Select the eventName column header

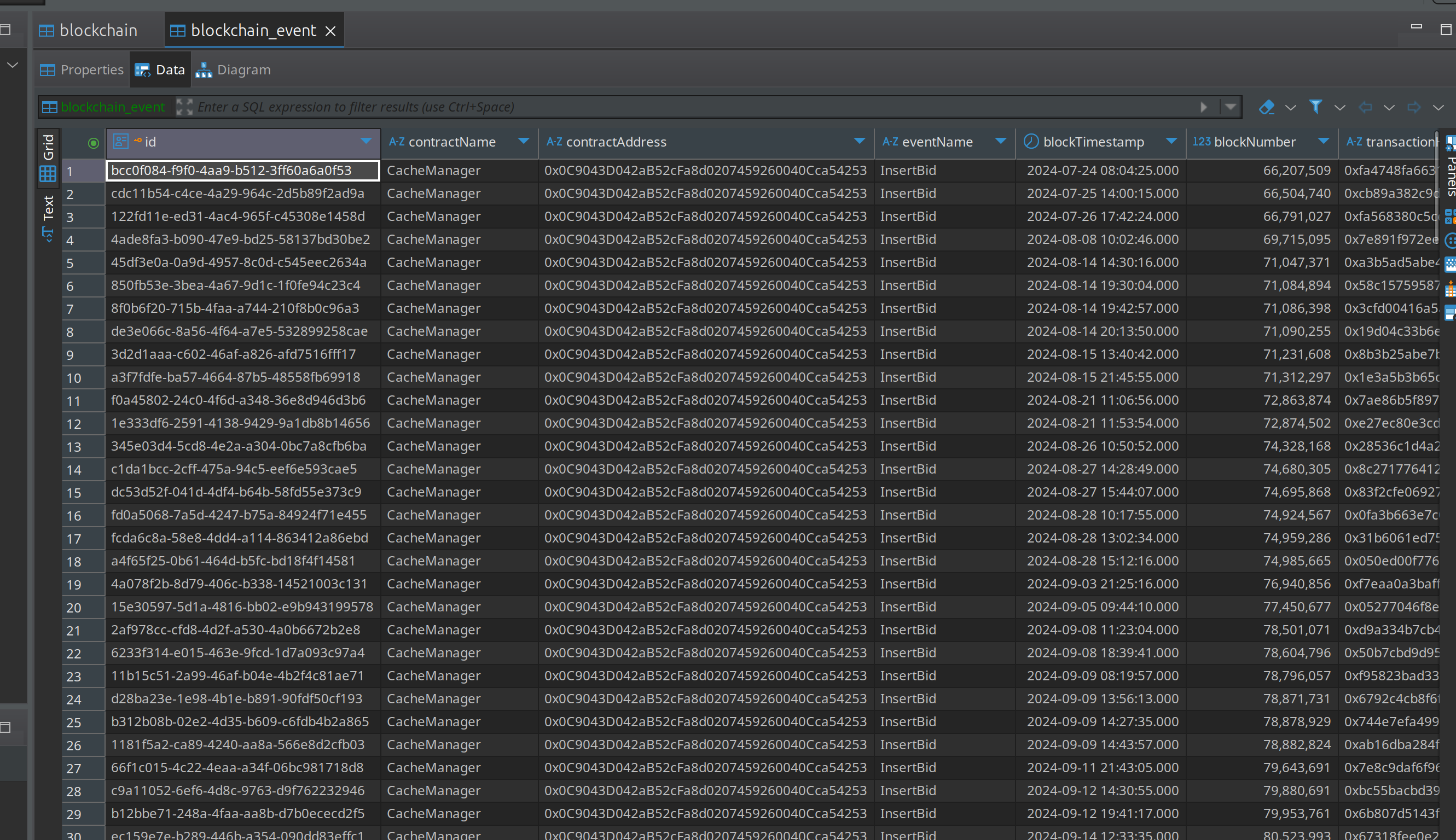945,142
